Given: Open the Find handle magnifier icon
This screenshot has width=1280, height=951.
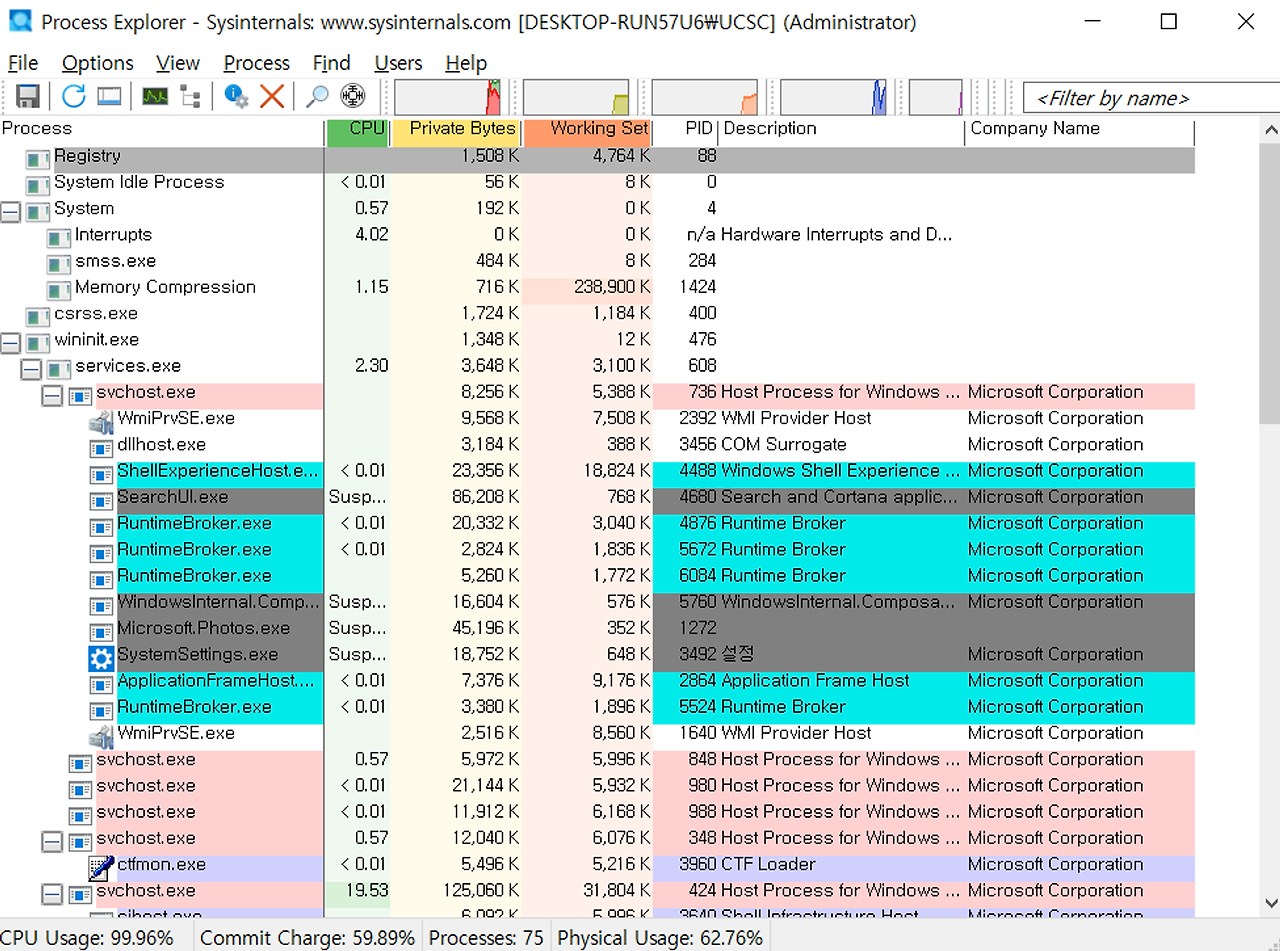Looking at the screenshot, I should [317, 97].
